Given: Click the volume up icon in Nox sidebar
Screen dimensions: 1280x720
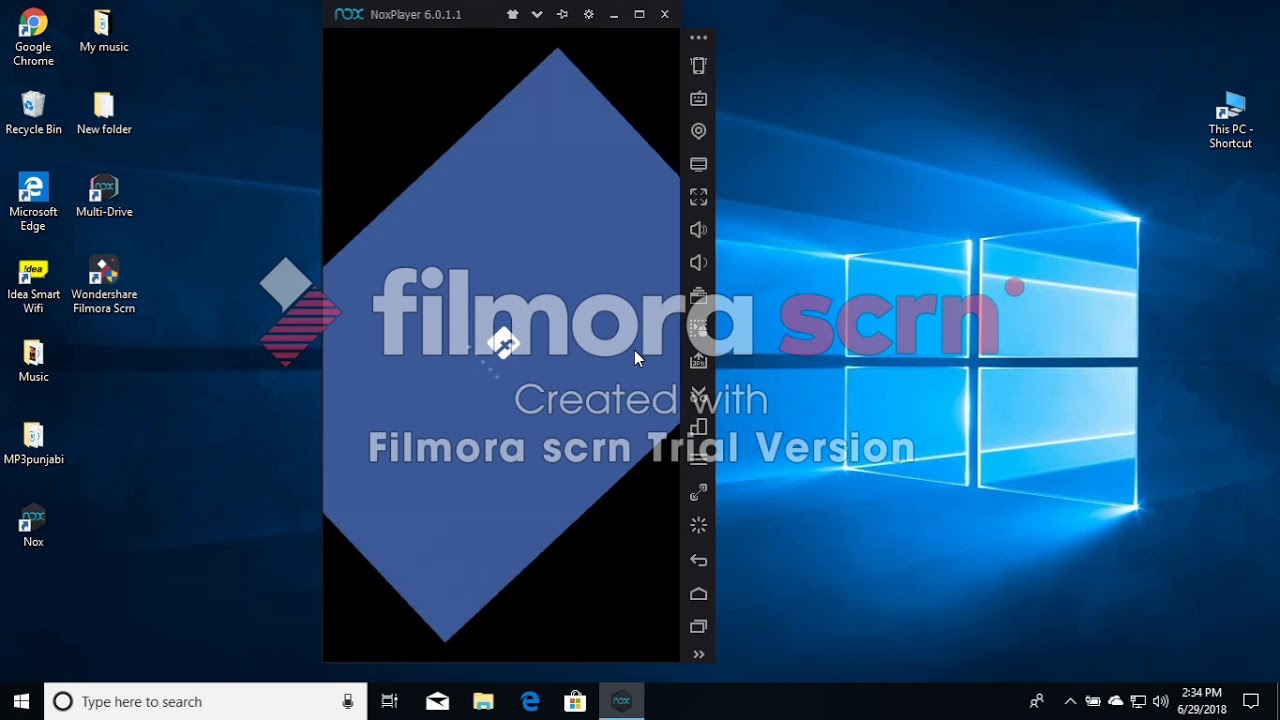Looking at the screenshot, I should point(698,230).
